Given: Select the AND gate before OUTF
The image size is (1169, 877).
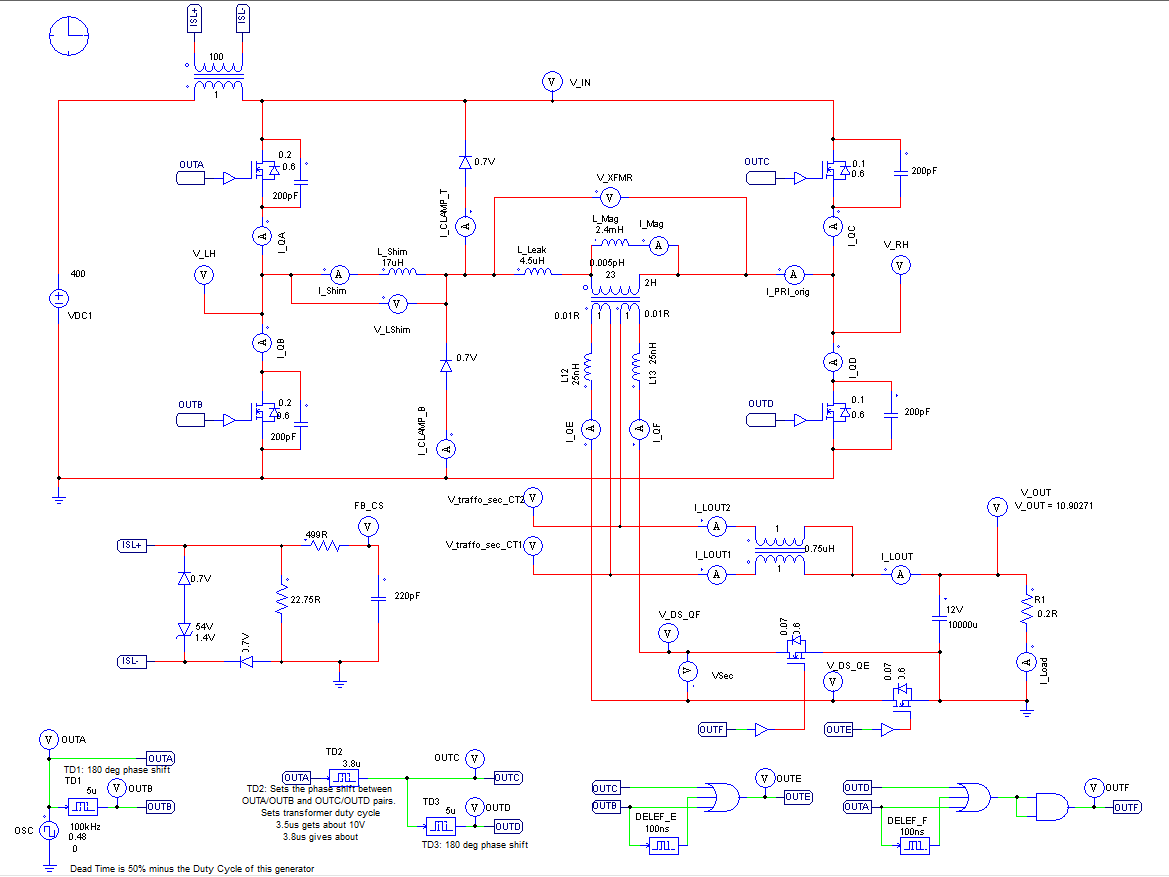Looking at the screenshot, I should (x=1052, y=807).
